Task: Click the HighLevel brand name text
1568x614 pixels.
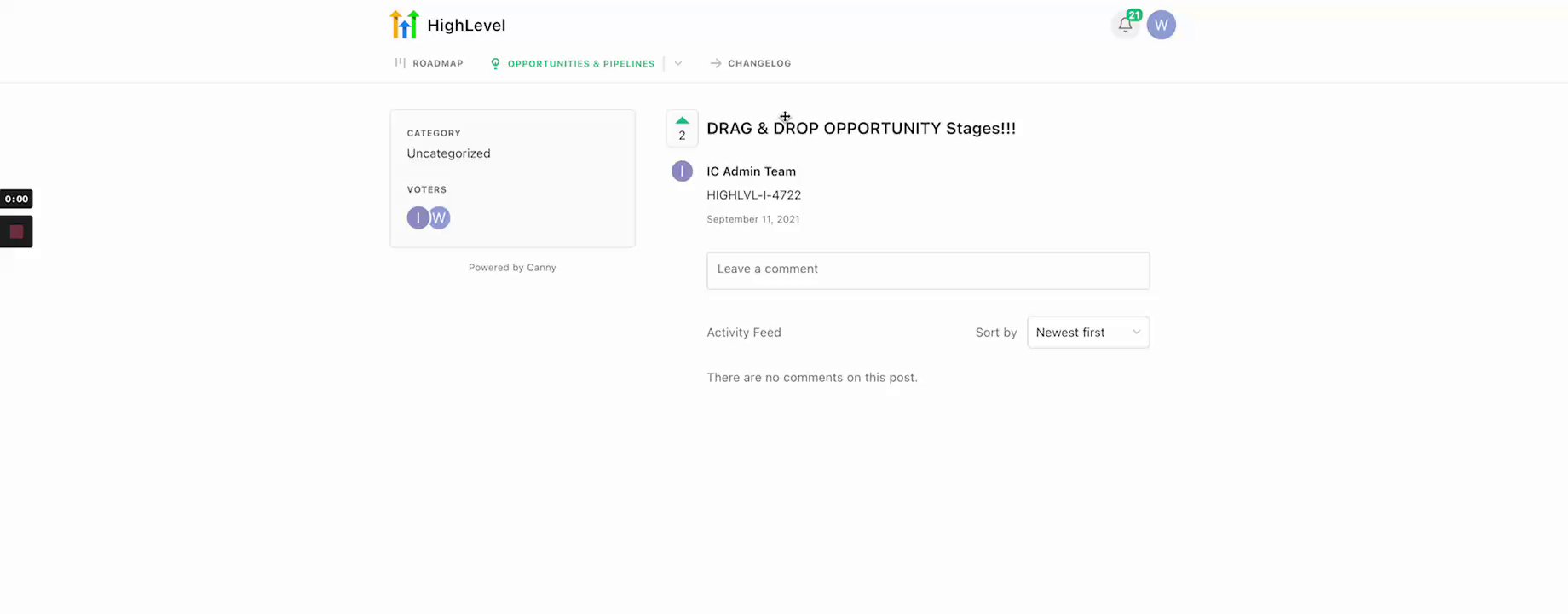Action: pyautogui.click(x=466, y=26)
